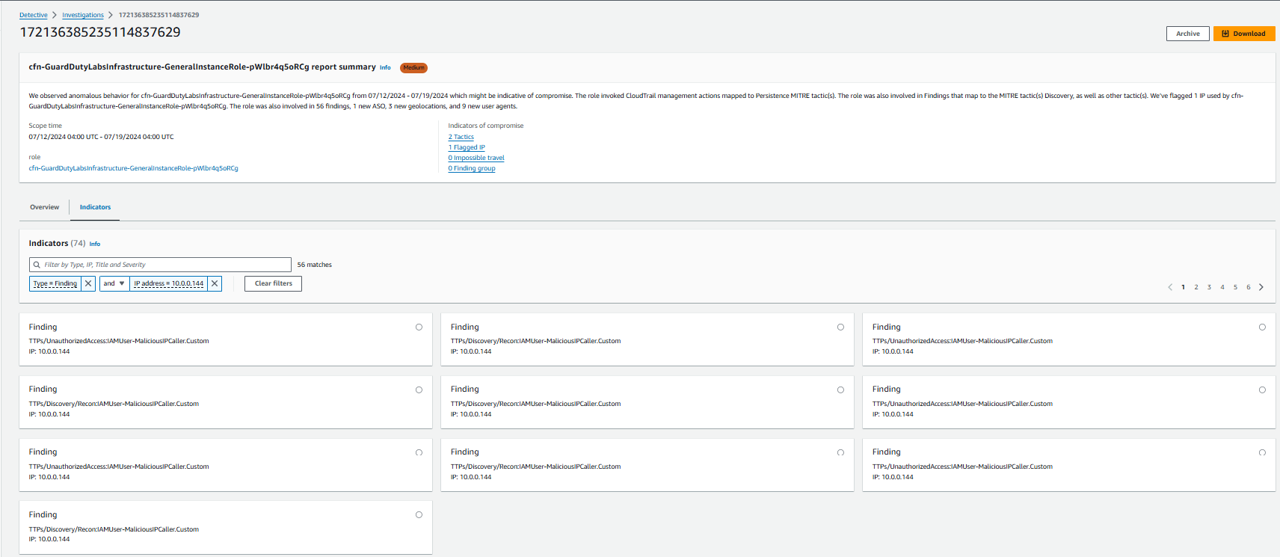1280x557 pixels.
Task: Click the investigation ID heading 172136385235114837629
Action: pos(100,33)
